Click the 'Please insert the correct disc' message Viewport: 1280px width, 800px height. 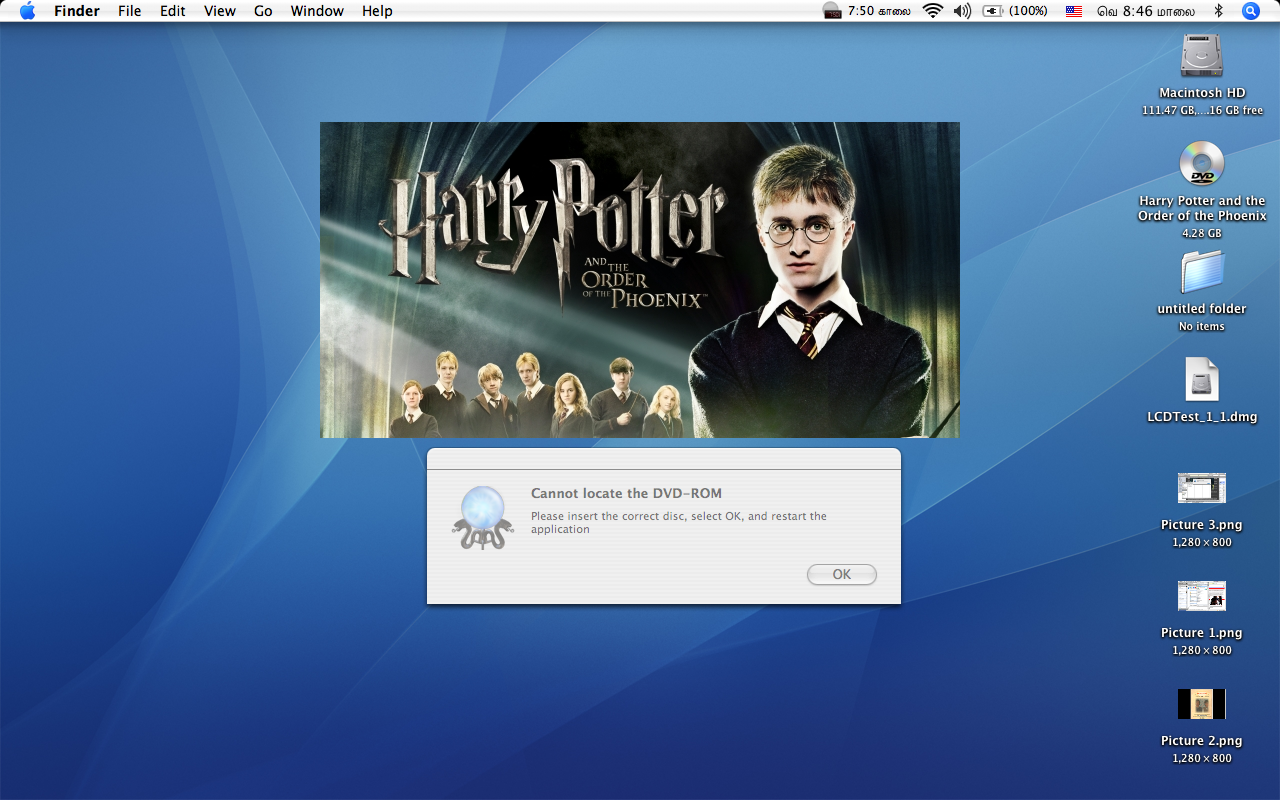[x=679, y=523]
